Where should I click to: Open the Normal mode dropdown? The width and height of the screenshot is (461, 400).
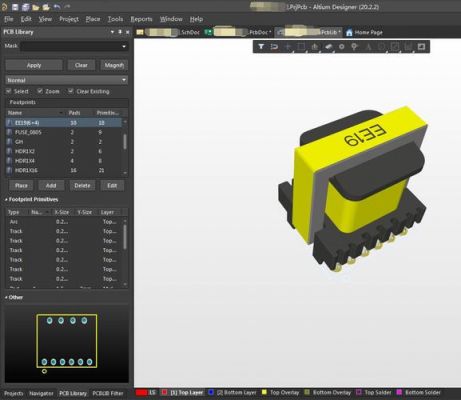[67, 80]
